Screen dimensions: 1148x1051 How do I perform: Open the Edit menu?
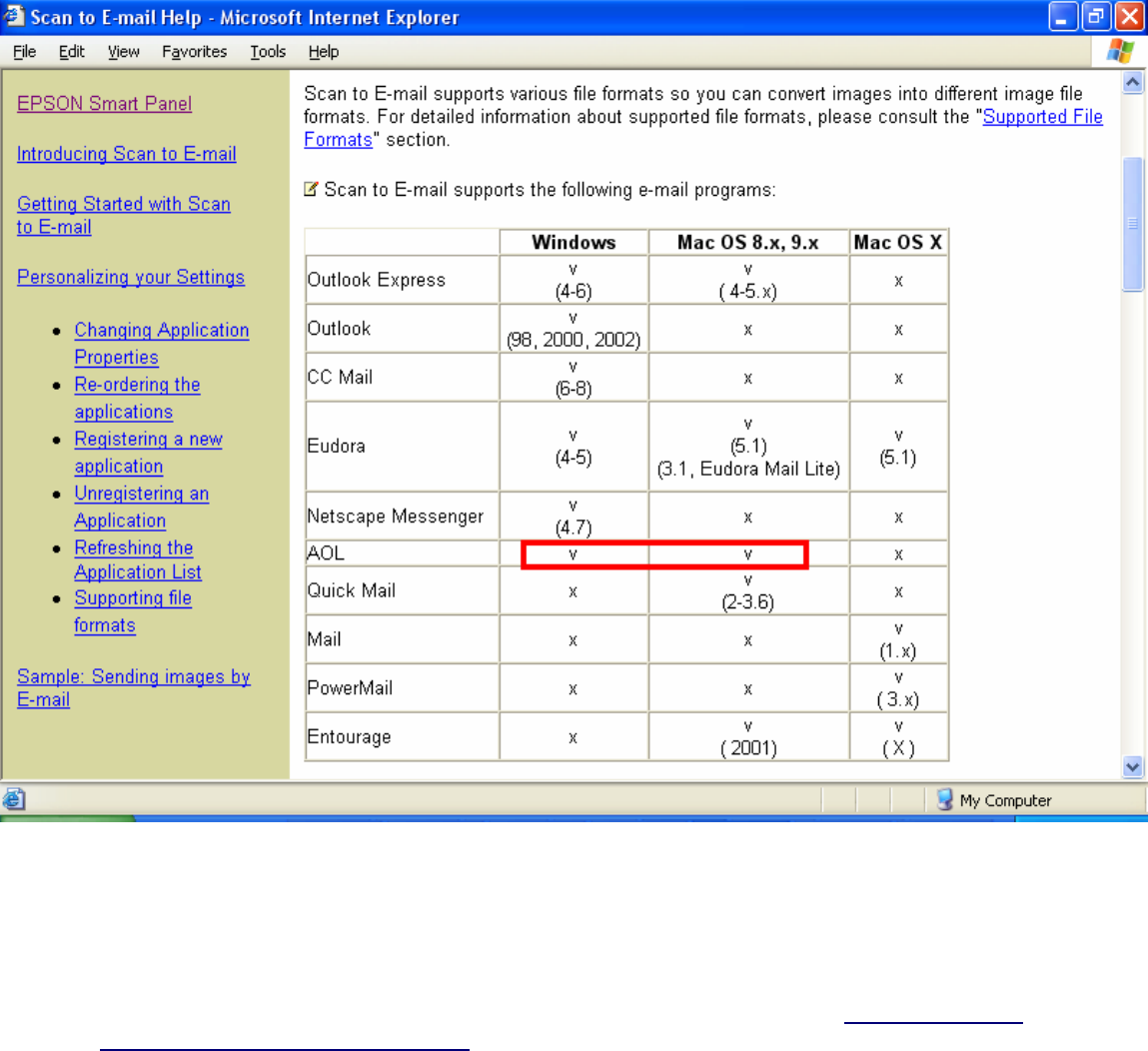pos(71,51)
